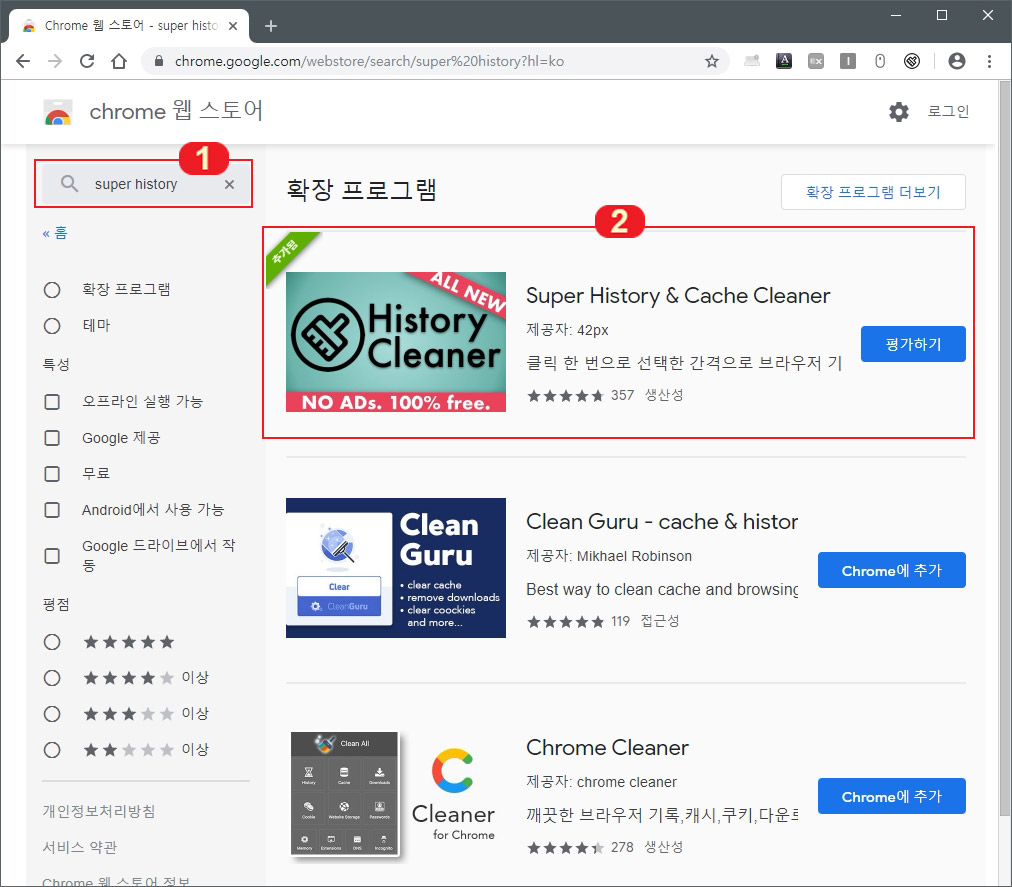This screenshot has width=1012, height=887.
Task: Click the browser forward arrow
Action: coord(56,61)
